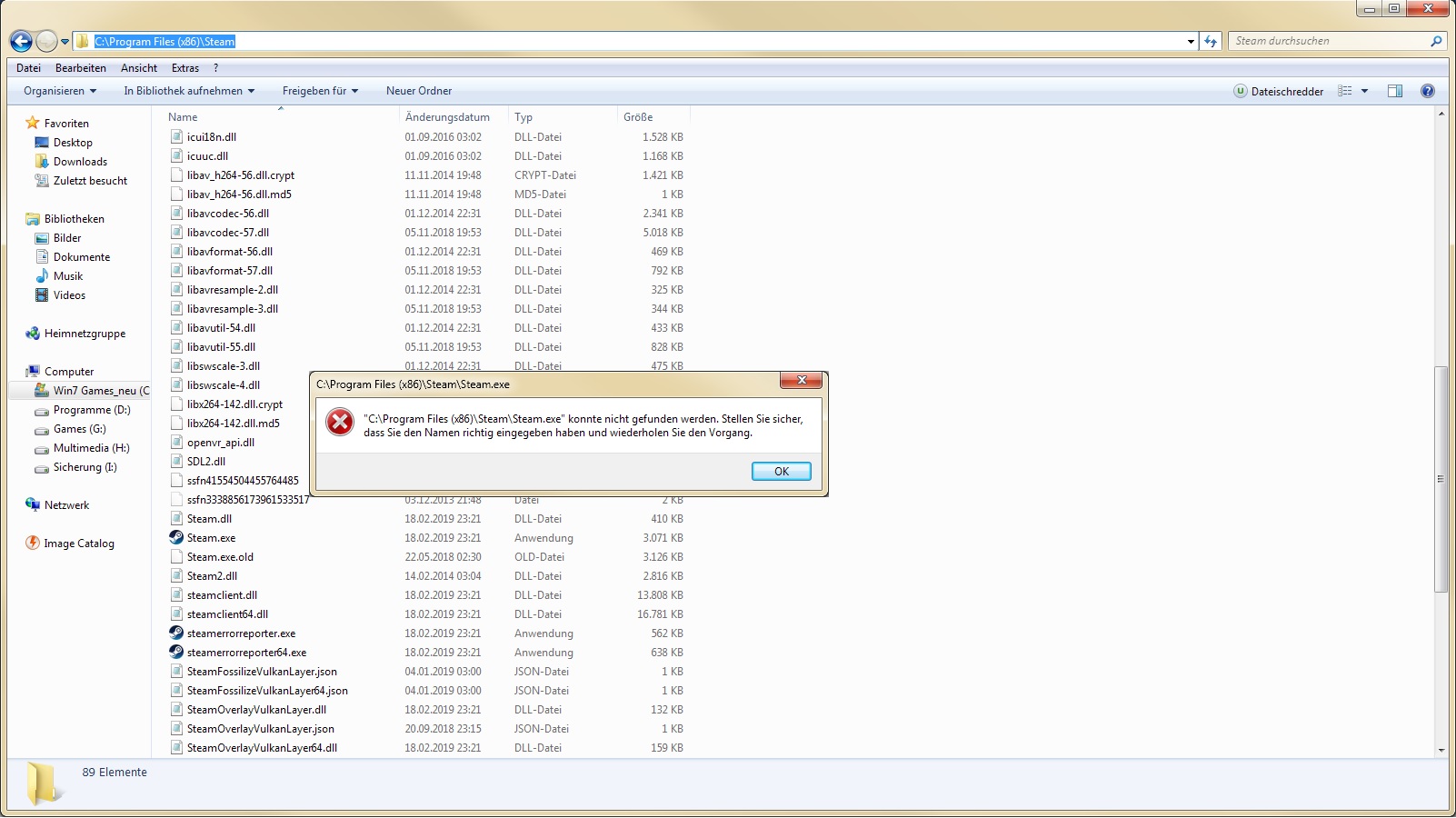Click OK in the error dialog
The image size is (1456, 818).
tap(782, 472)
